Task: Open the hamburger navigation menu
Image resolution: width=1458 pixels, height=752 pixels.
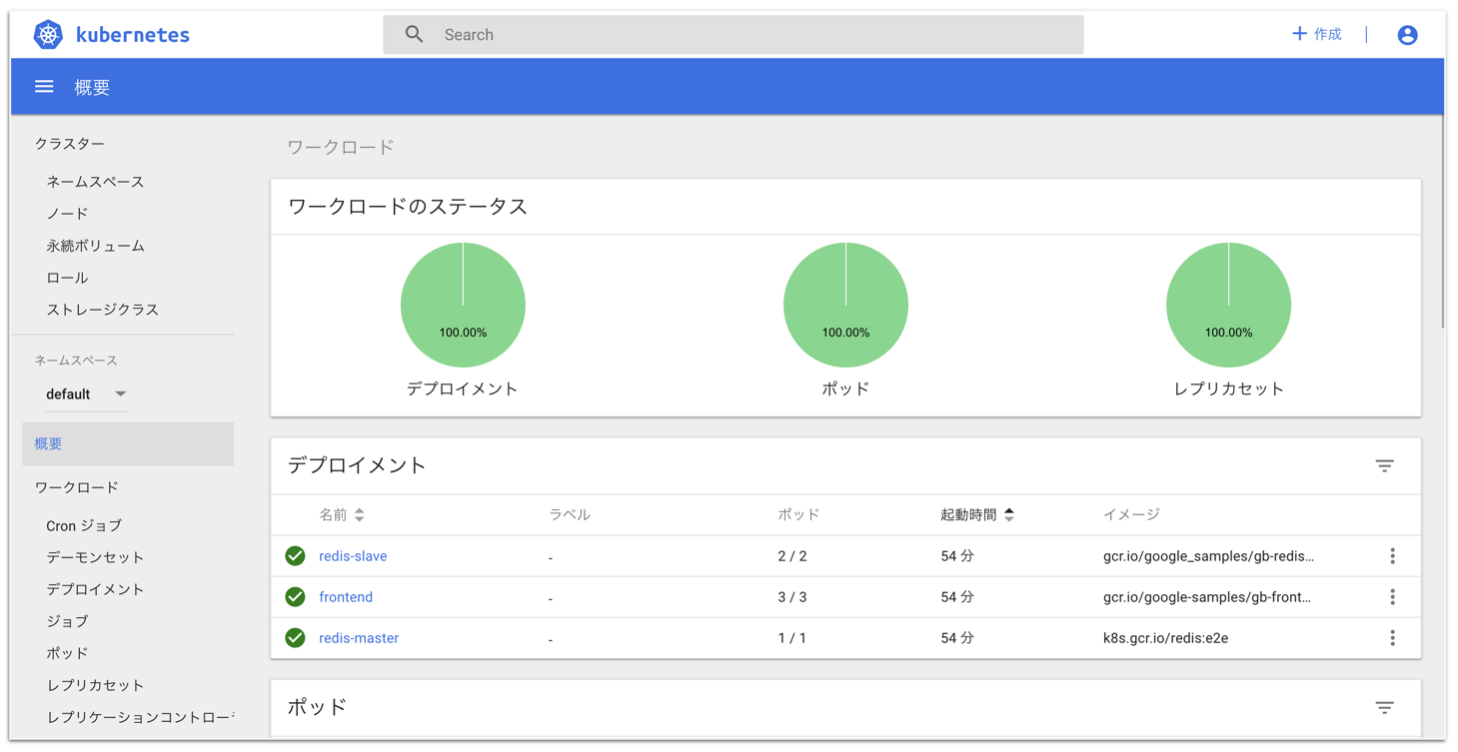Action: pyautogui.click(x=44, y=86)
